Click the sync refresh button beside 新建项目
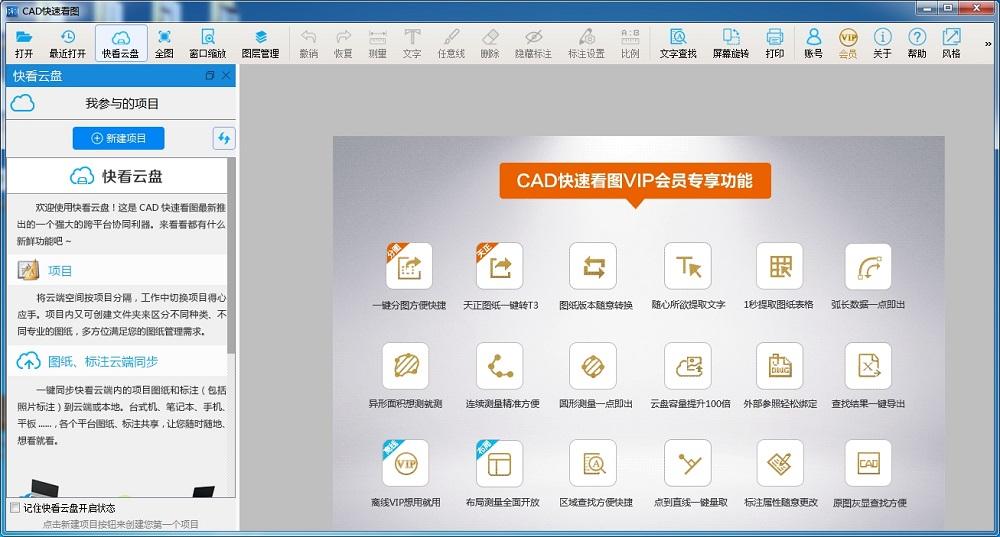Image resolution: width=1000 pixels, height=537 pixels. 224,138
